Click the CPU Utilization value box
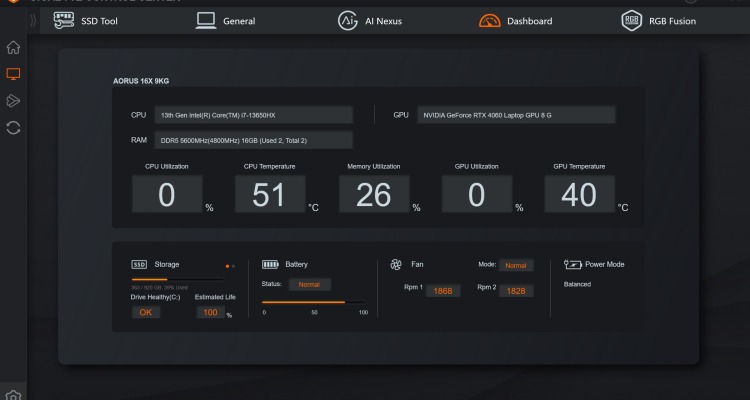Viewport: 750px width, 400px height. [167, 194]
